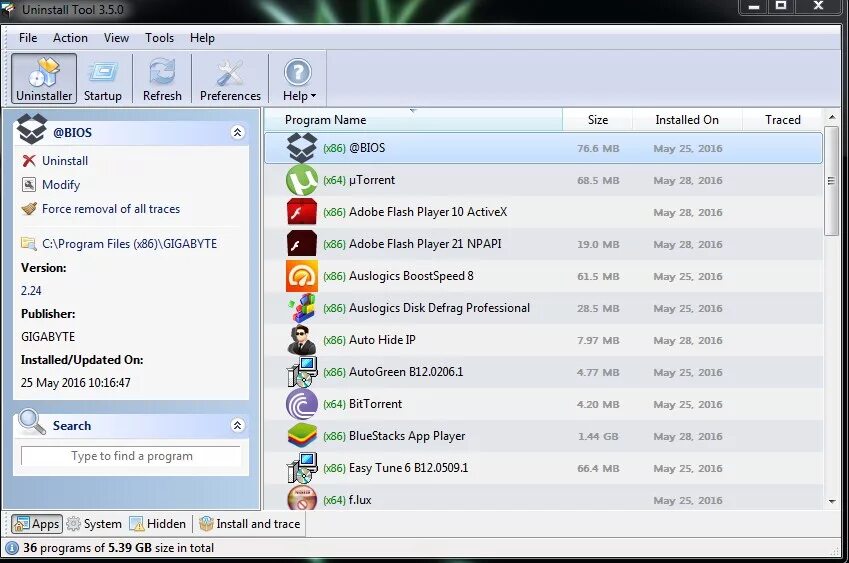Click the 76.6 MB size value
The width and height of the screenshot is (849, 563).
pos(598,148)
